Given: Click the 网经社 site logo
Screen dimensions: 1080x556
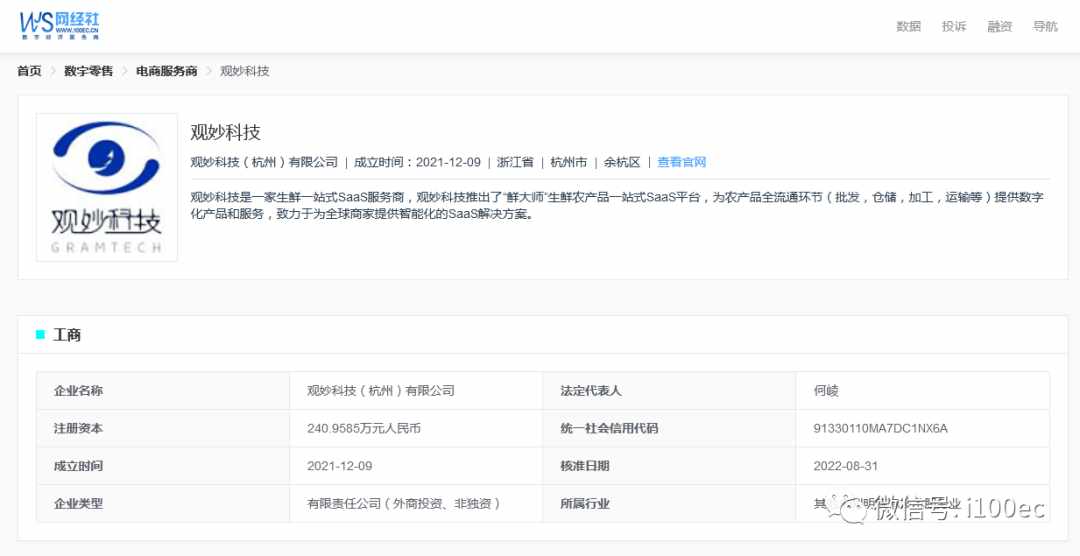Looking at the screenshot, I should pos(59,25).
